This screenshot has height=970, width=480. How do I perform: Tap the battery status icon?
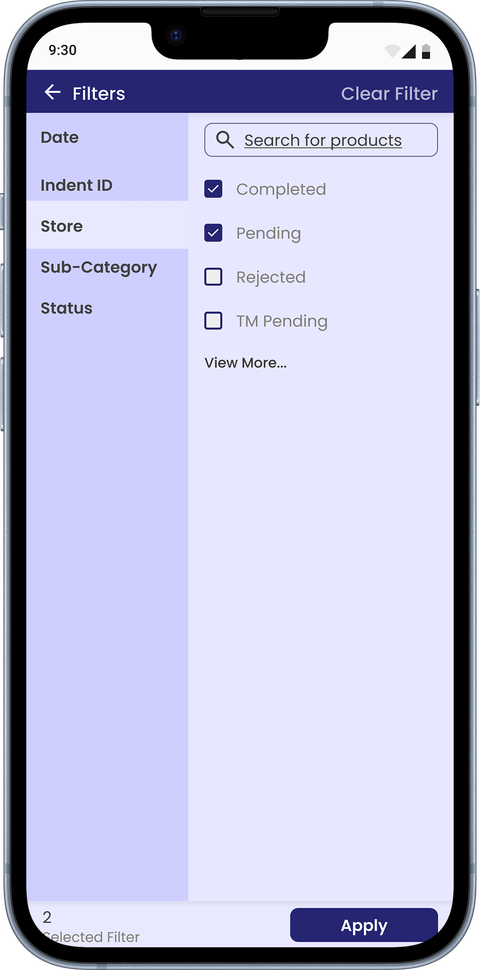(426, 51)
